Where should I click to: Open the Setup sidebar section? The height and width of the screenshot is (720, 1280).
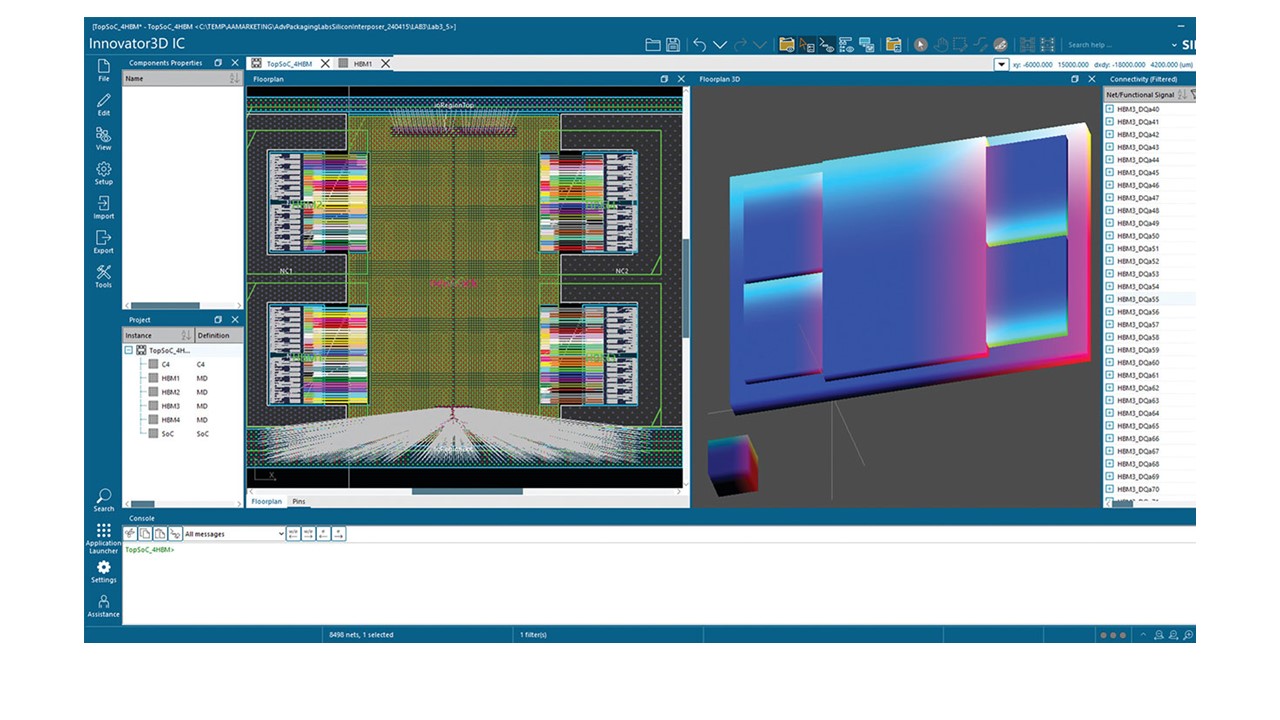tap(103, 174)
